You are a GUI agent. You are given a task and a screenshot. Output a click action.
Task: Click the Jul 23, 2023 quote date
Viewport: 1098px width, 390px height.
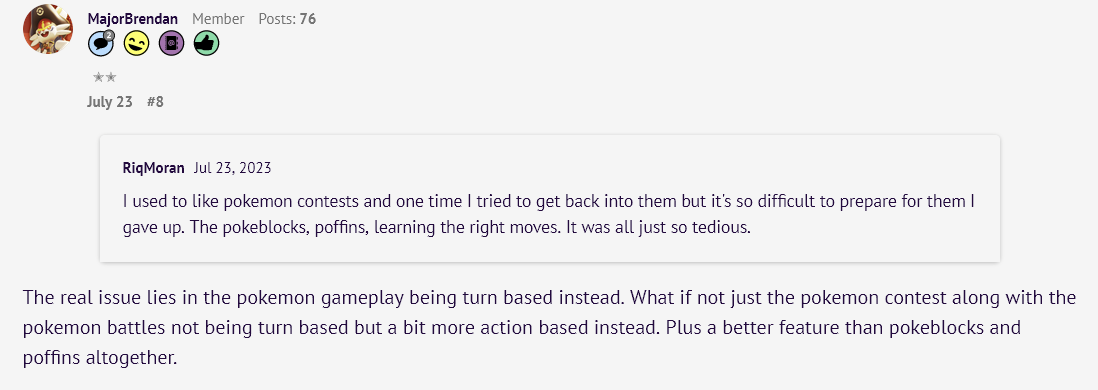(232, 168)
